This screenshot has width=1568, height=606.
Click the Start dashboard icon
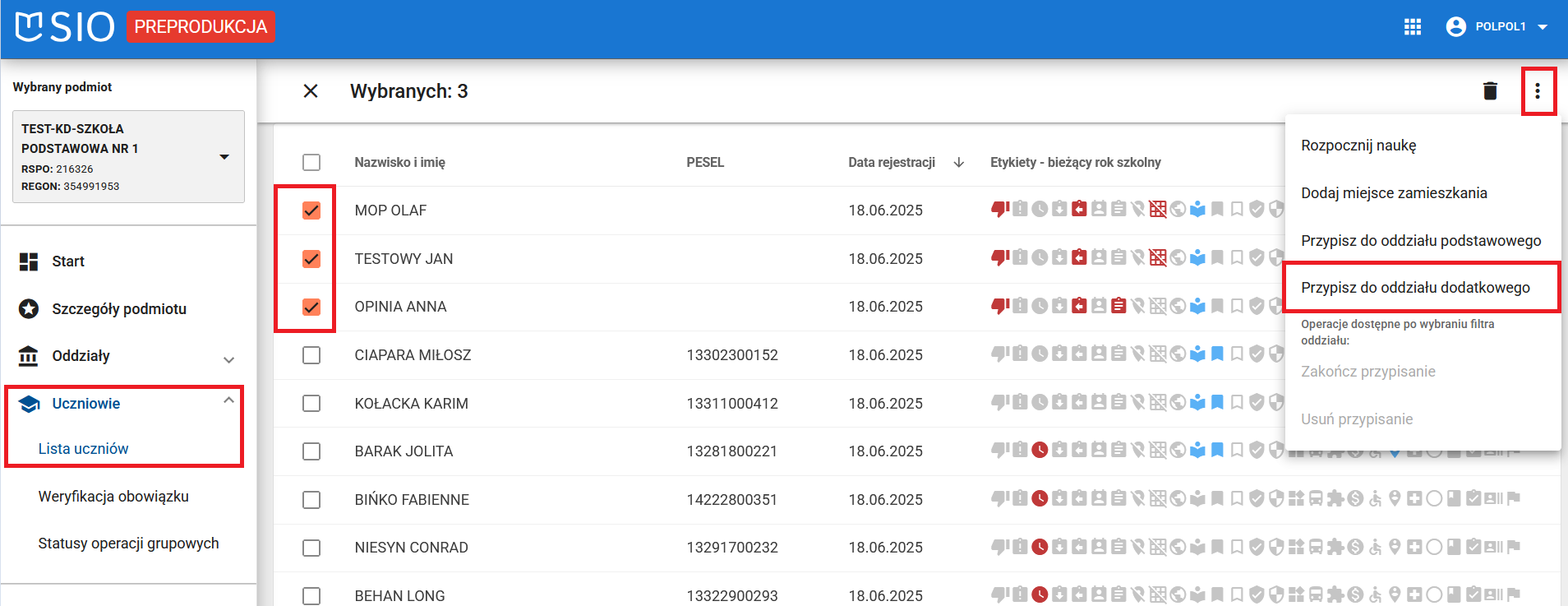pyautogui.click(x=29, y=261)
